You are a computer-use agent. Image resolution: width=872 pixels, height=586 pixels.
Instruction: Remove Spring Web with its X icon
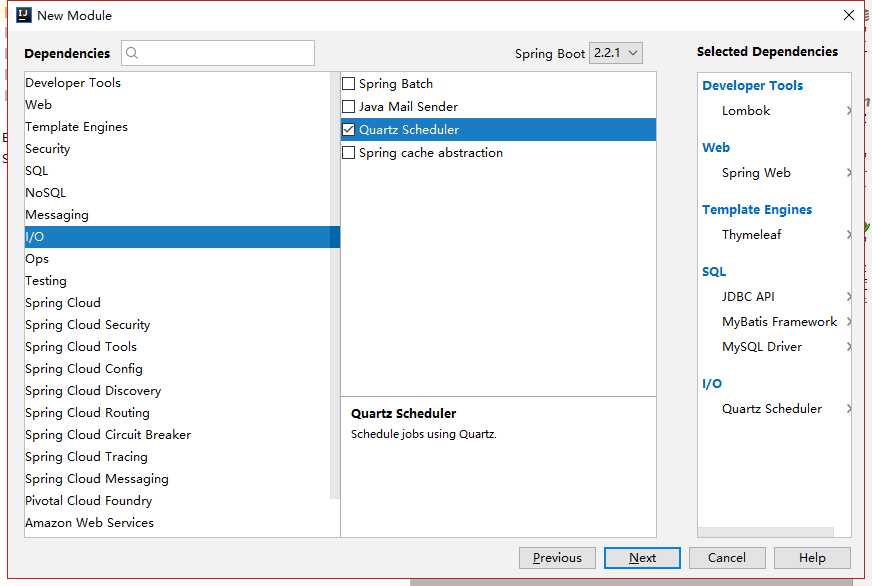point(849,173)
